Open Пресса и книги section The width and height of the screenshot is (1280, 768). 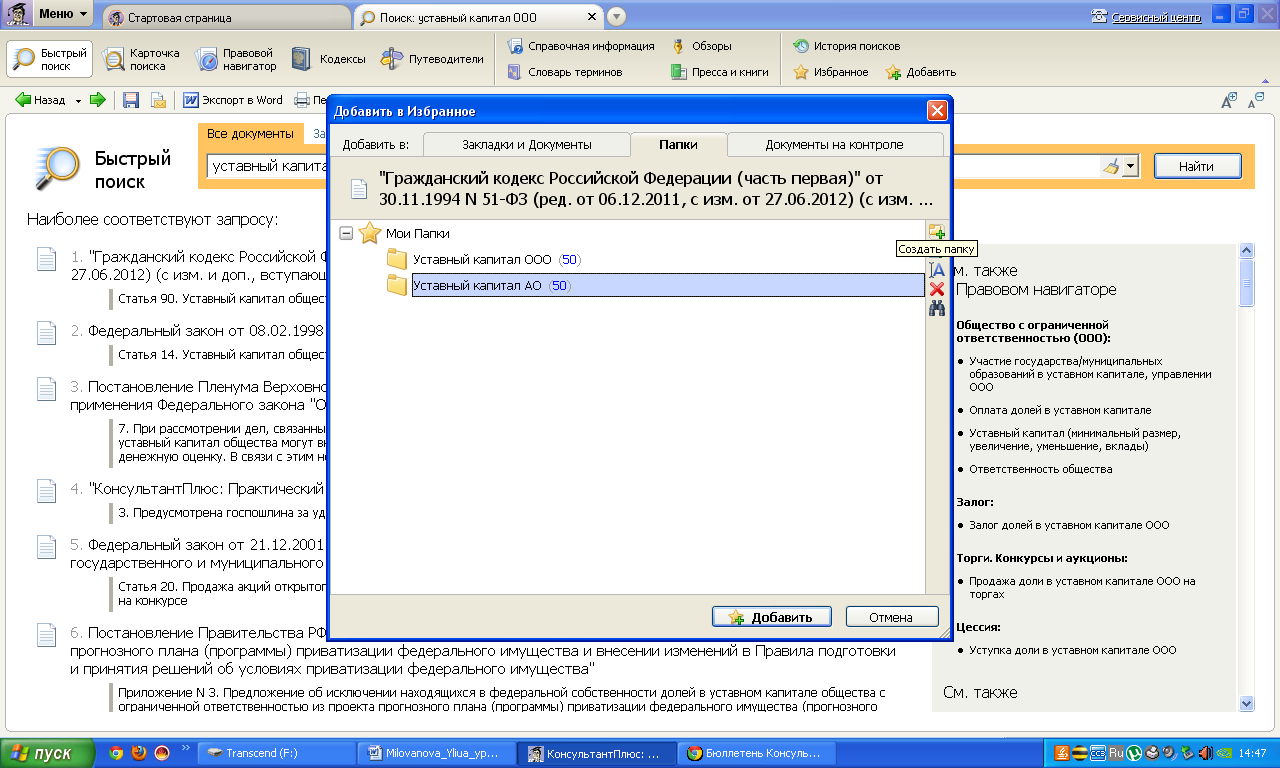720,72
